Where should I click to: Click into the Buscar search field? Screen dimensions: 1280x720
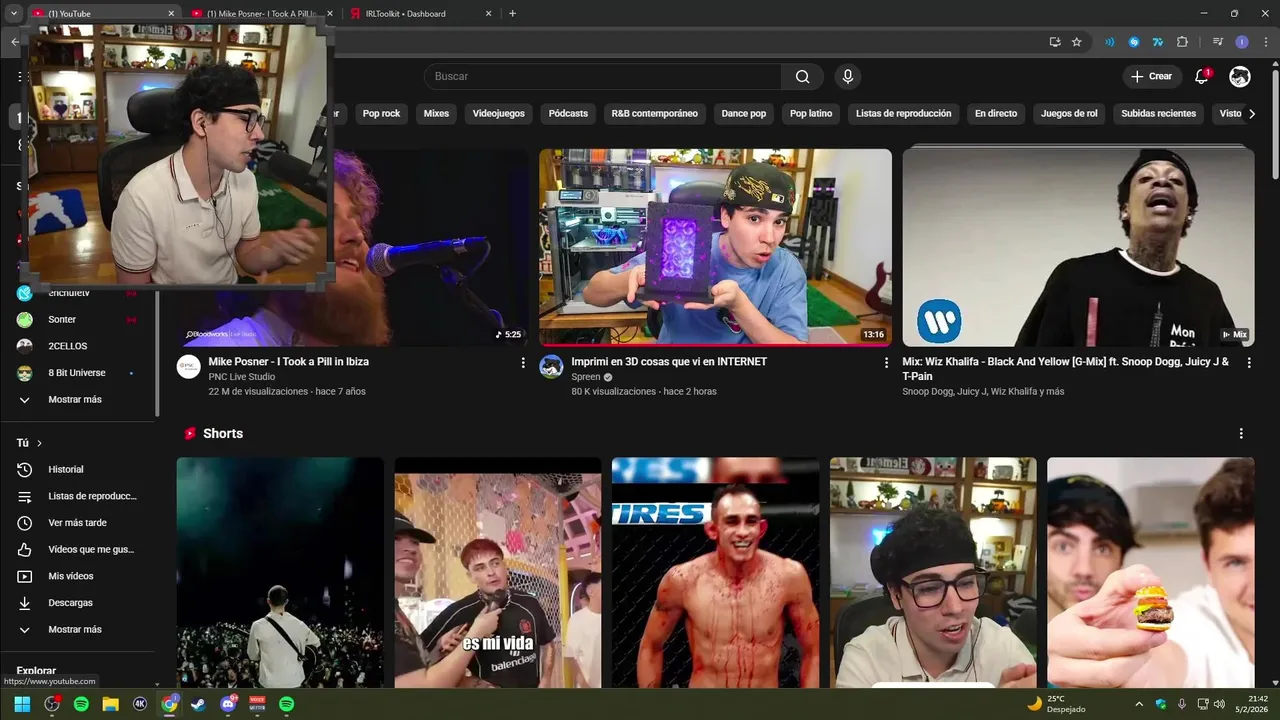[x=603, y=76]
